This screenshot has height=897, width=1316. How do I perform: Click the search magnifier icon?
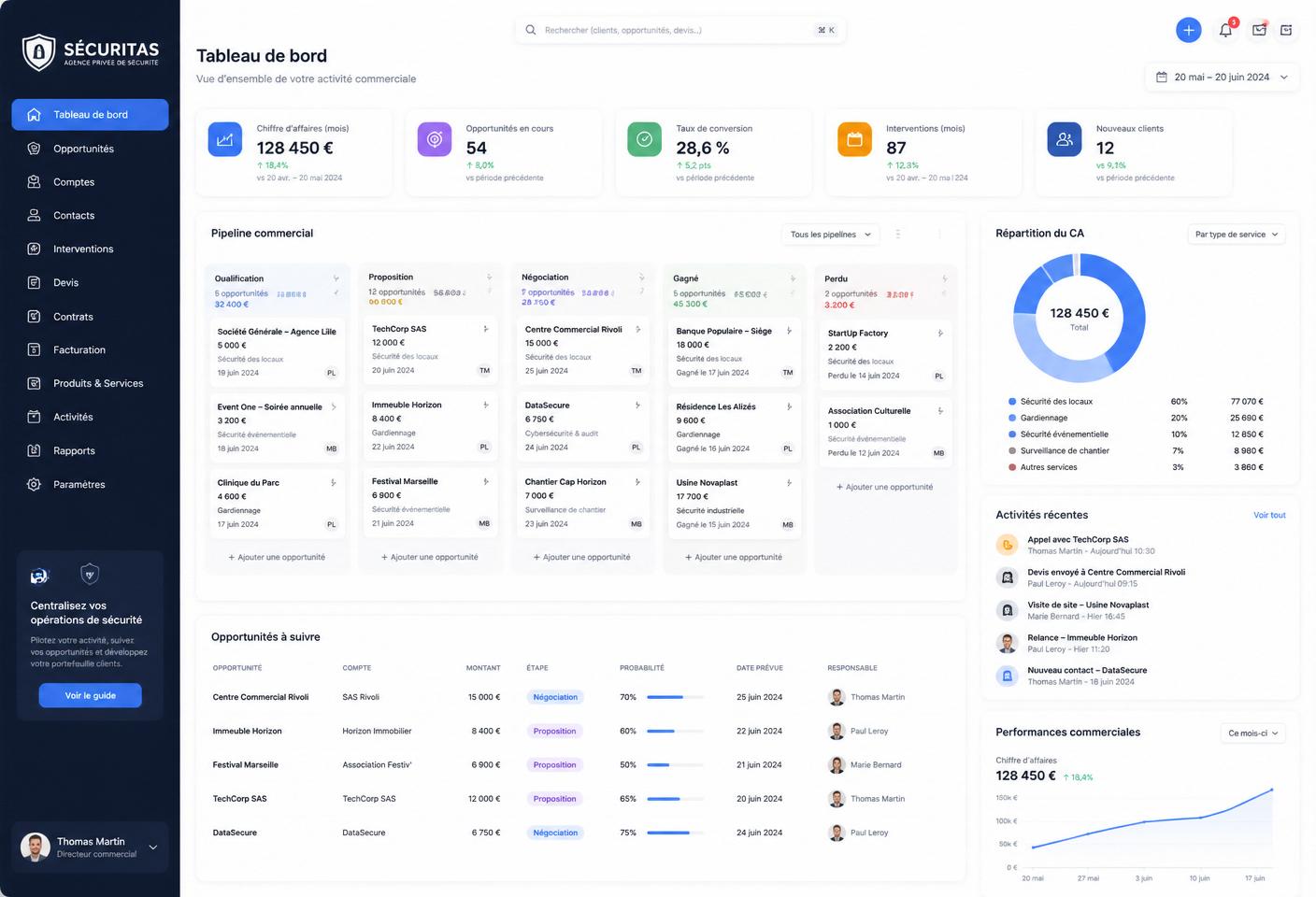click(531, 30)
